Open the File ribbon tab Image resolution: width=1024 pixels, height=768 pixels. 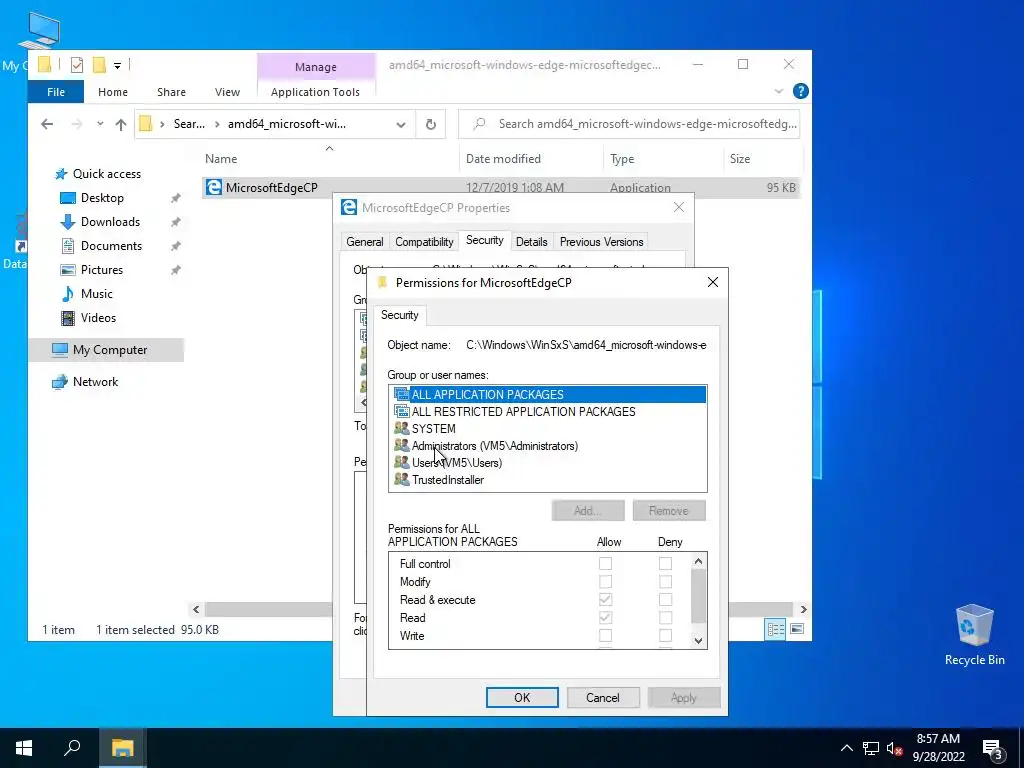click(56, 92)
